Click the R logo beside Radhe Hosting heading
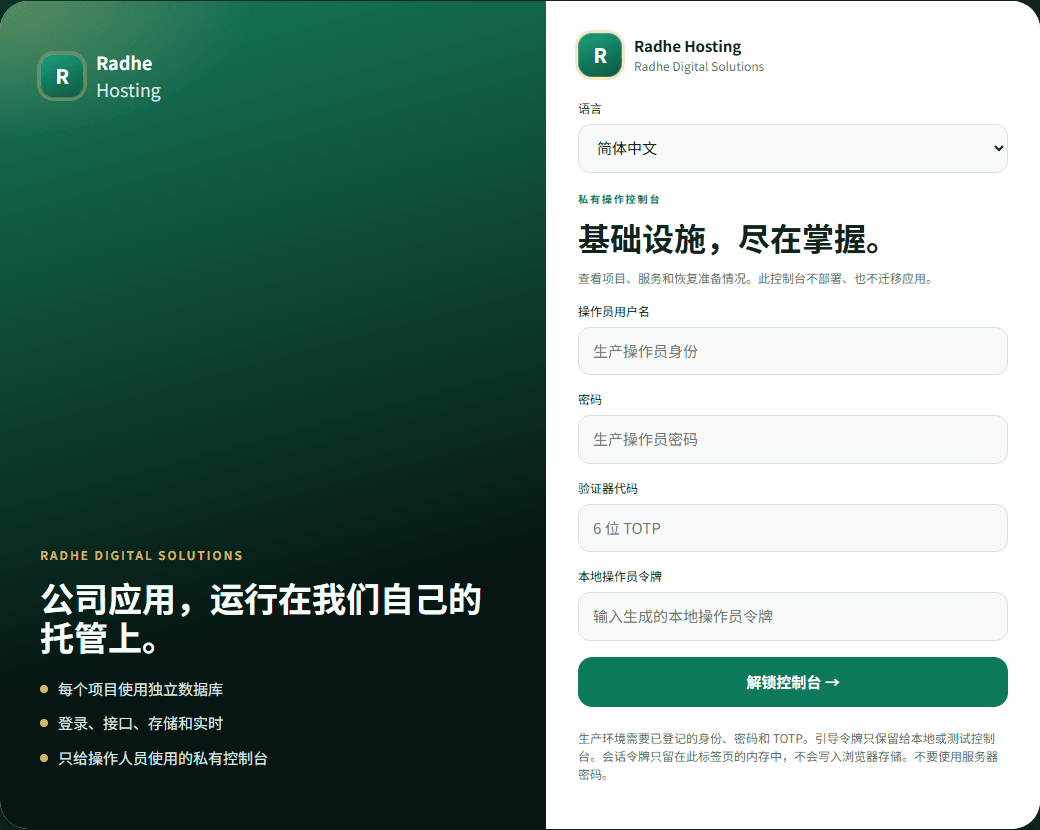 tap(600, 55)
